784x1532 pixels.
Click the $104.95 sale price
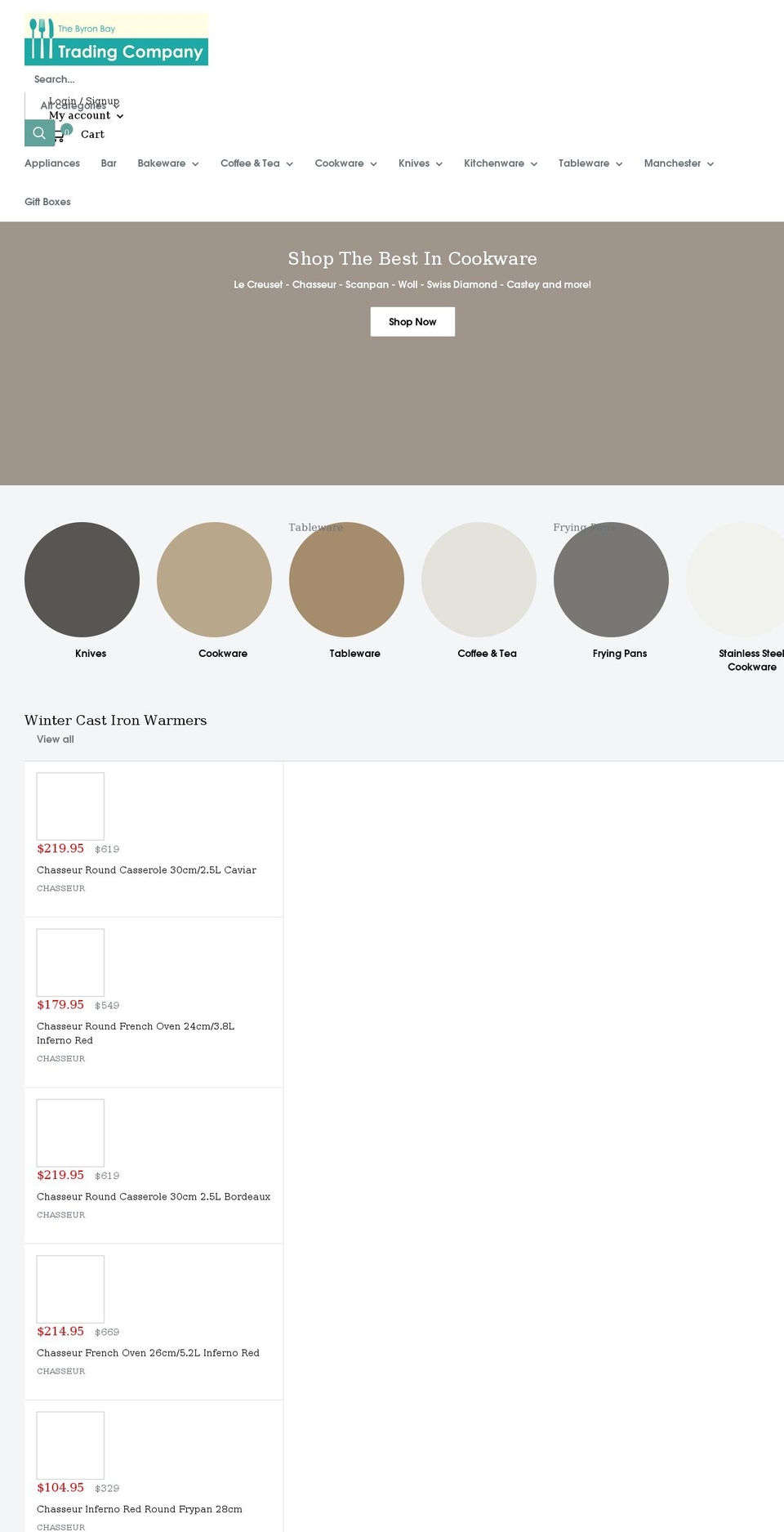pos(60,1488)
